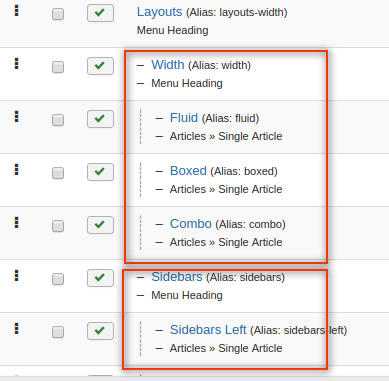This screenshot has width=389, height=381.
Task: Open the Boxed menu item link
Action: click(x=188, y=171)
